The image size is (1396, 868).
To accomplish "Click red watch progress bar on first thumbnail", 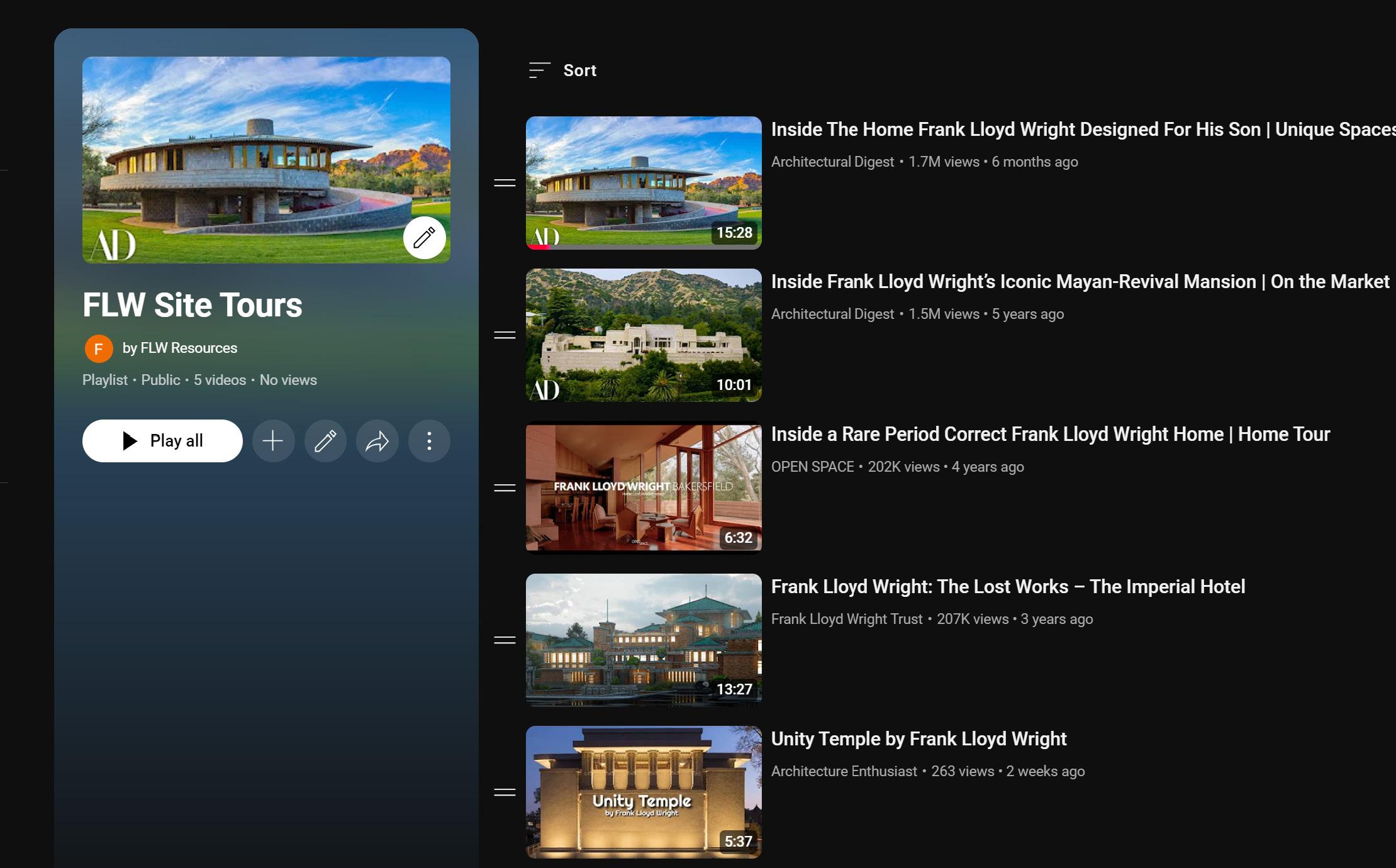I will (539, 247).
